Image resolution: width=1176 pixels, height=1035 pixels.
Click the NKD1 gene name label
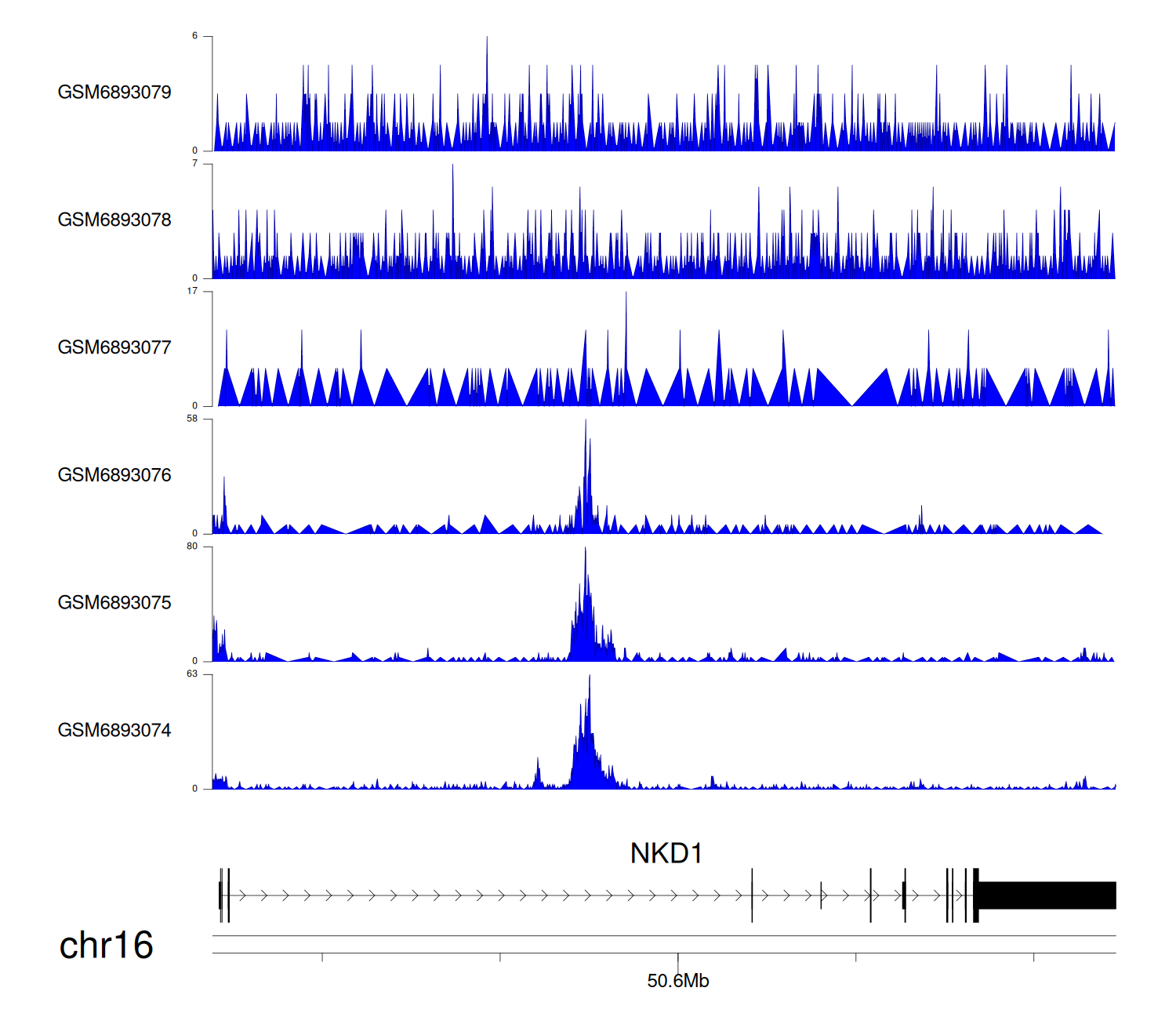[666, 853]
